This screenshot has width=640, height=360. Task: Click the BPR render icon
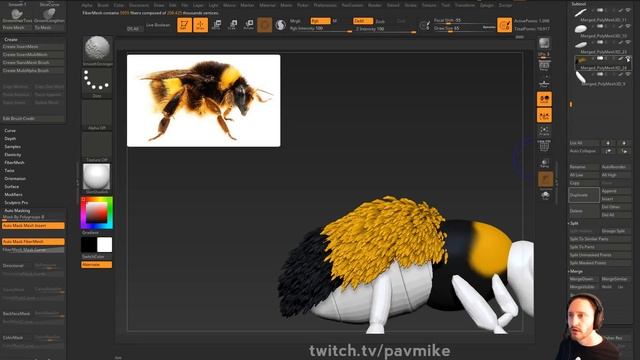(544, 43)
